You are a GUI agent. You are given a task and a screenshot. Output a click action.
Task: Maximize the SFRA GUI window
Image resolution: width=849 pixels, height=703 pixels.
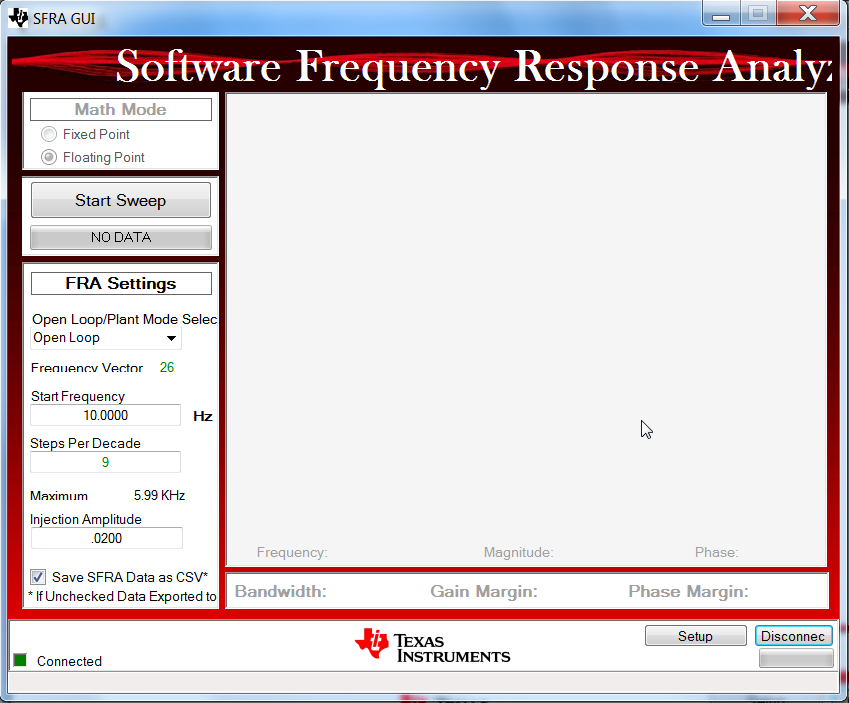(x=757, y=14)
